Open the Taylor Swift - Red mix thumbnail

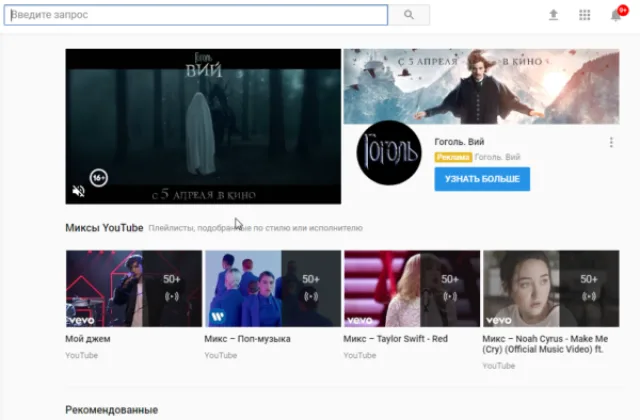pos(412,289)
